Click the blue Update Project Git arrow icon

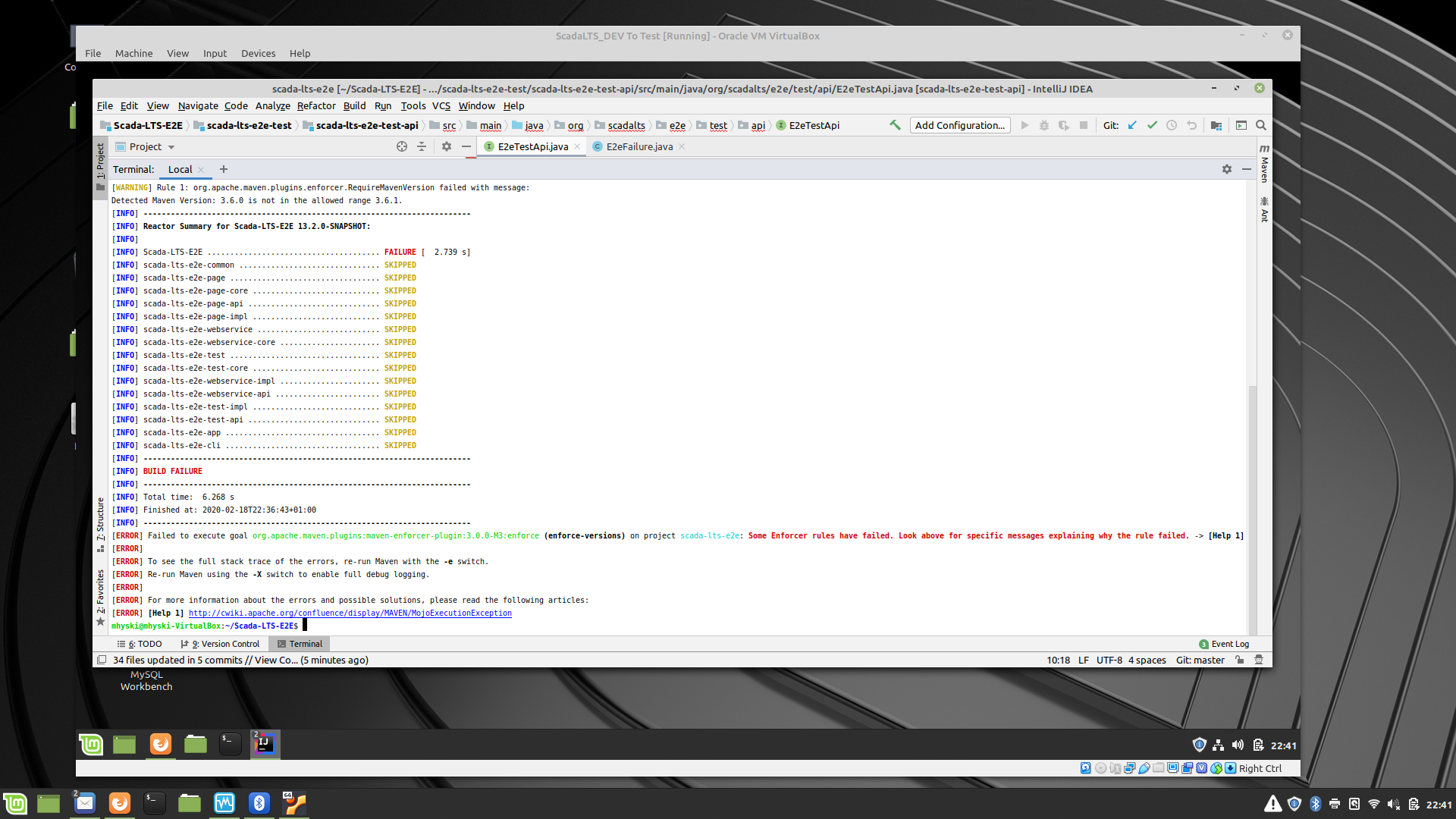click(1132, 125)
